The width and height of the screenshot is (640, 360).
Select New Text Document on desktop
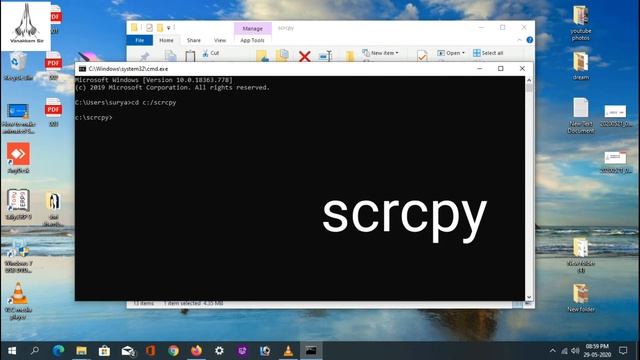click(x=580, y=116)
